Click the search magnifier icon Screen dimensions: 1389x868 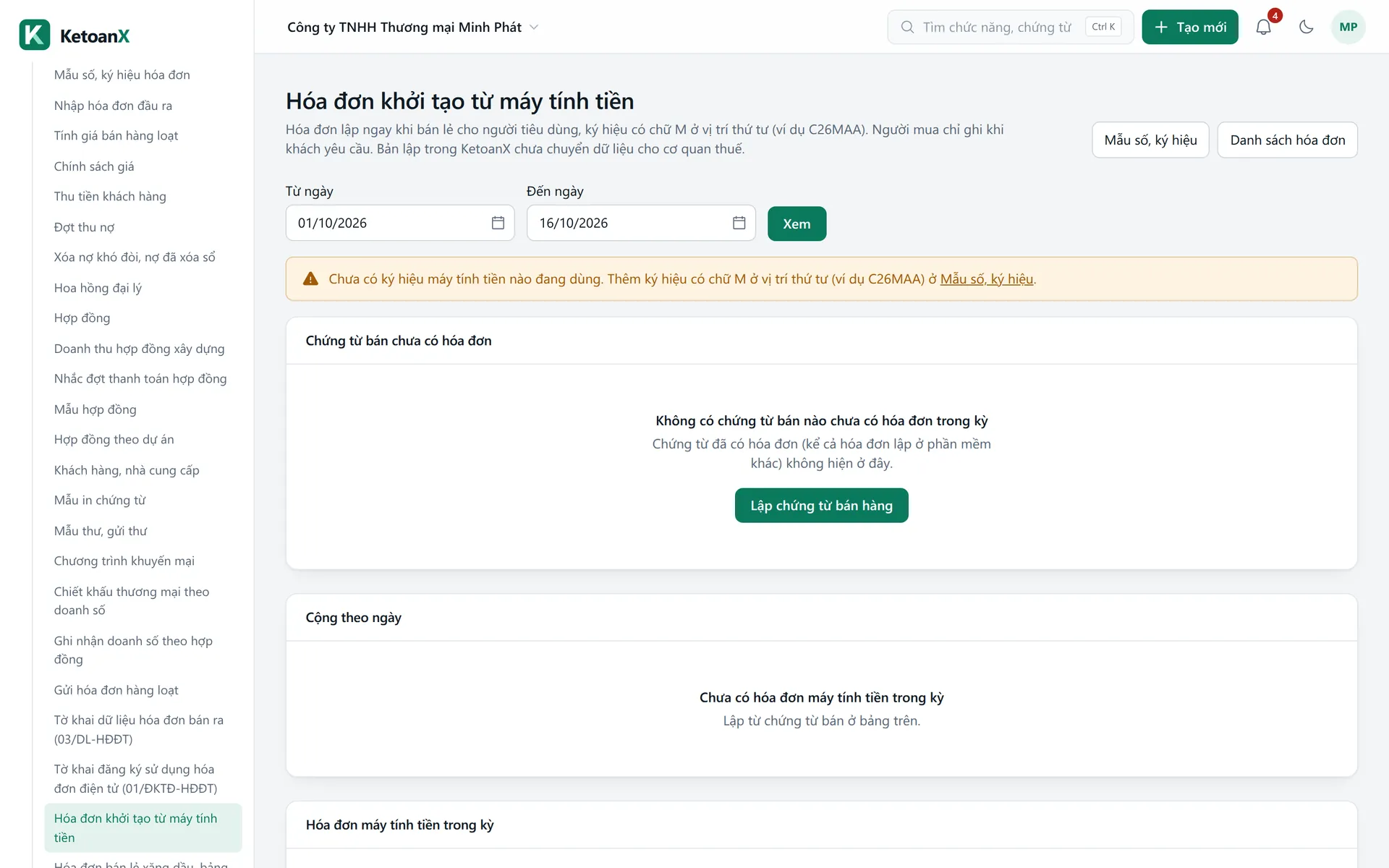(906, 27)
